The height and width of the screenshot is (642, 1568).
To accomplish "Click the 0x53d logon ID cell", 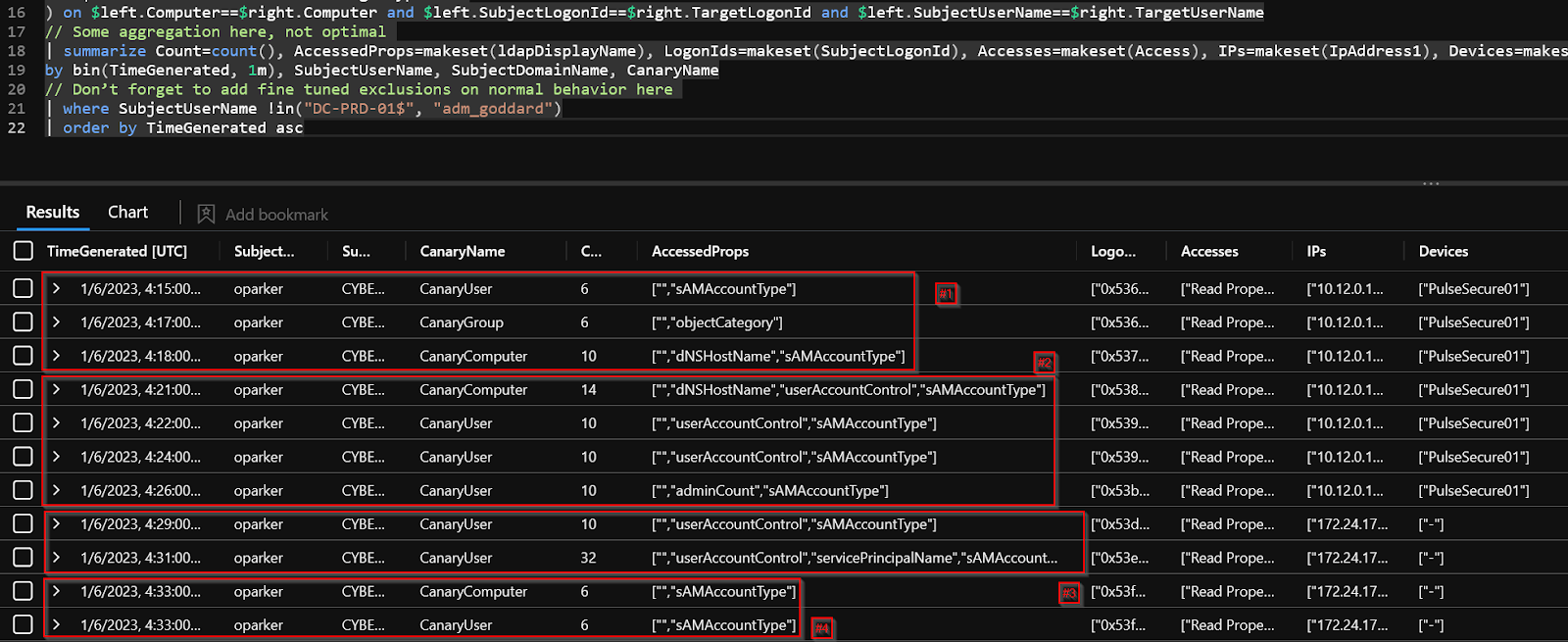I will click(x=1120, y=523).
